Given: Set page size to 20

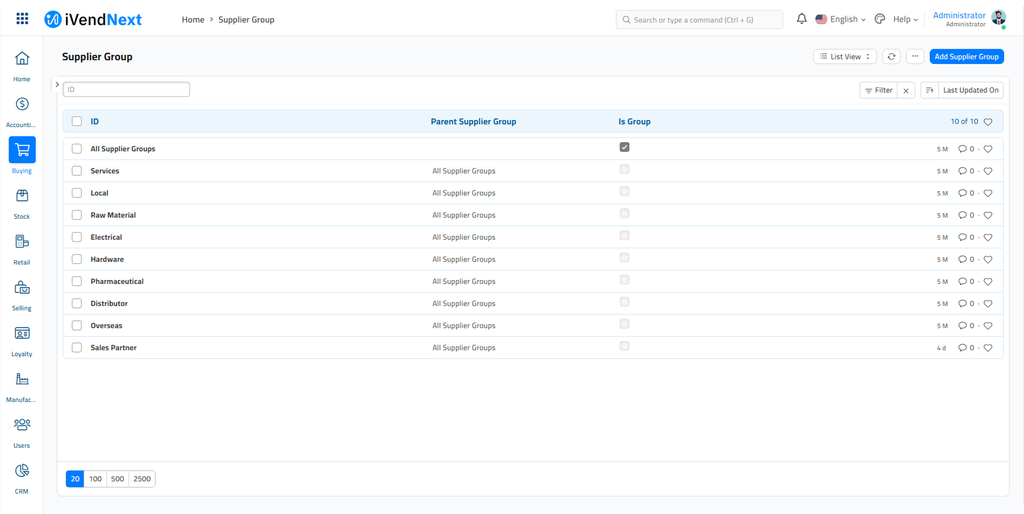Looking at the screenshot, I should pyautogui.click(x=75, y=479).
